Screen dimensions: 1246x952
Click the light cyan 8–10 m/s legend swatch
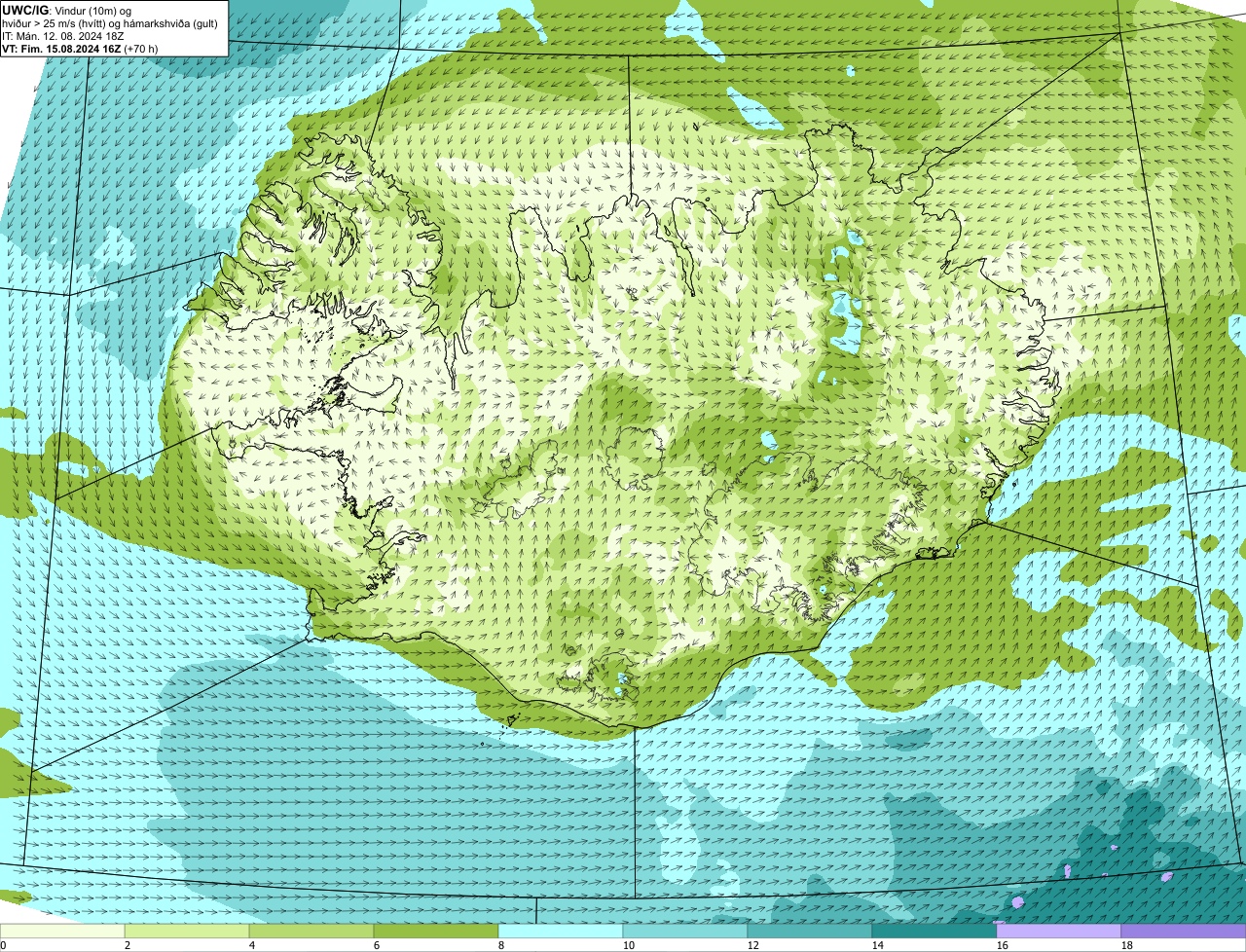click(561, 932)
